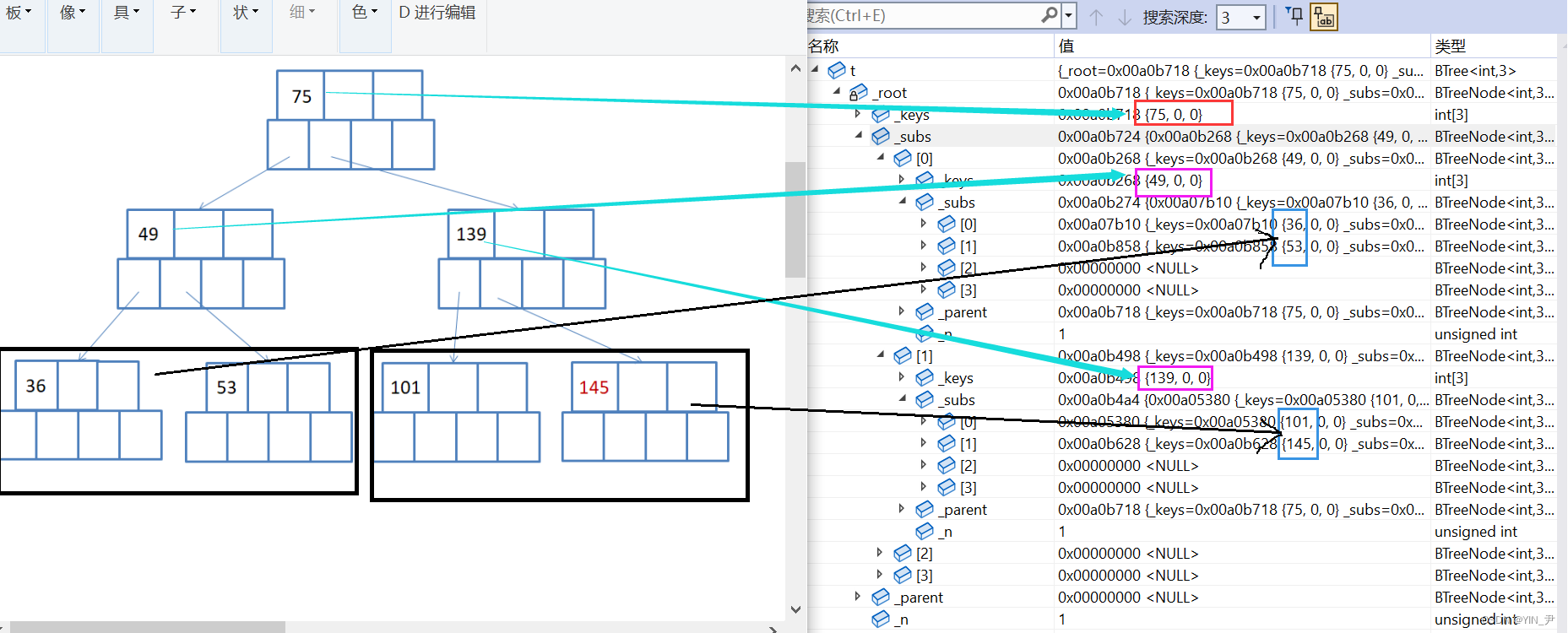Expand [0] in the 0x00a07b10 row
This screenshot has width=1568, height=633.
click(924, 223)
